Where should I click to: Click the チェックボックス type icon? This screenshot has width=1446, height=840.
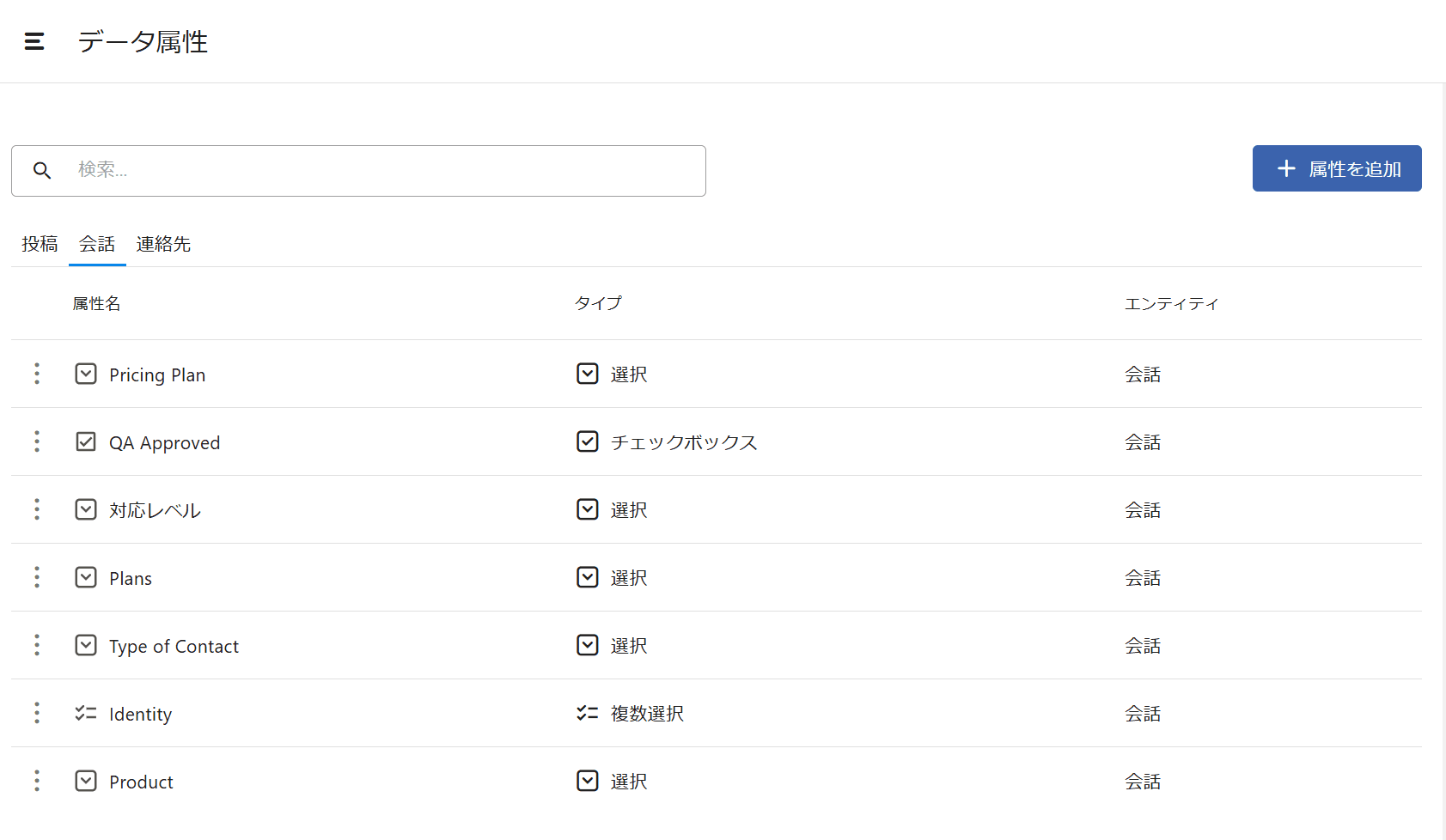pos(588,441)
